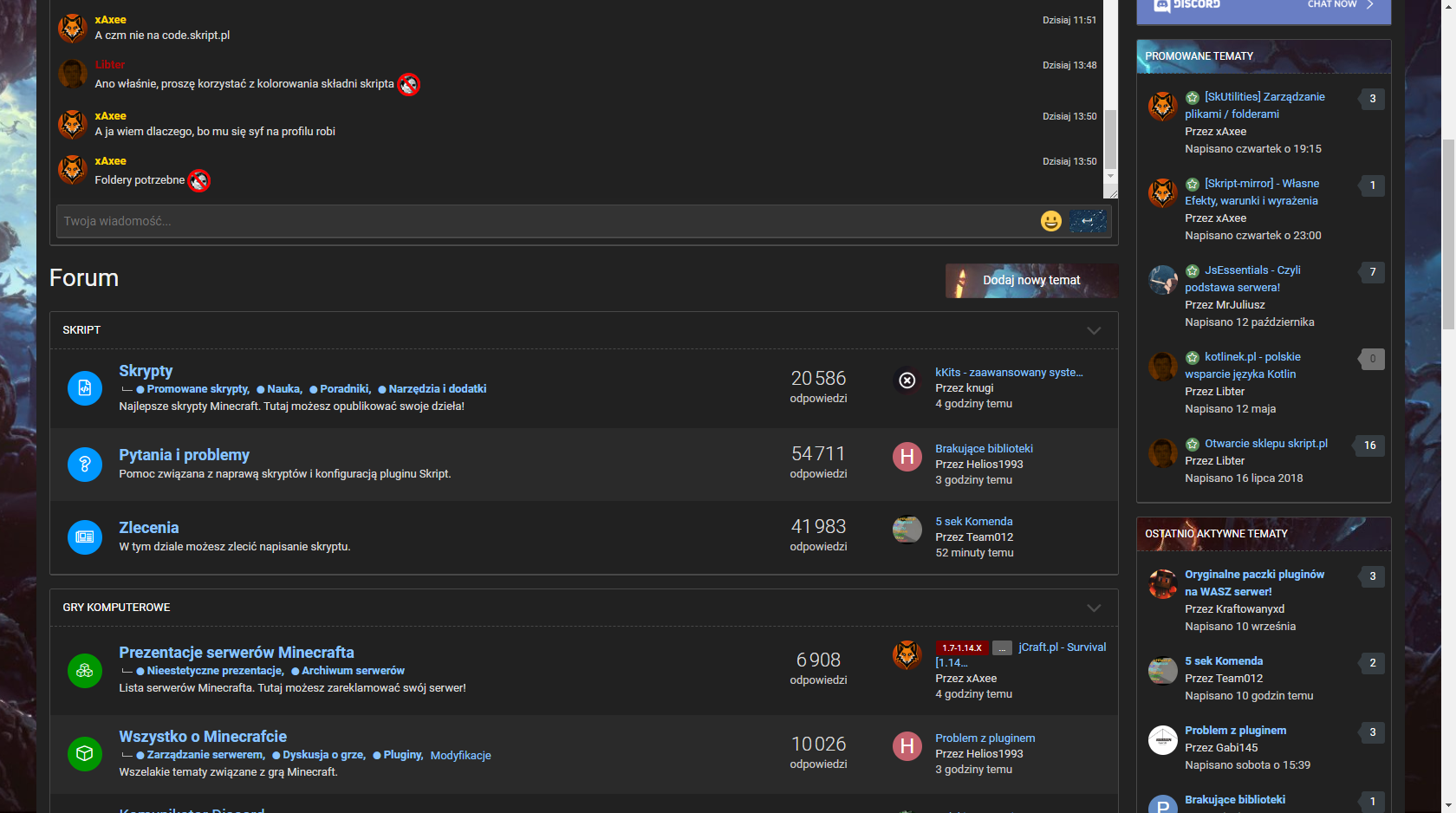This screenshot has width=1456, height=813.
Task: View knugi's avatar beside kKits topic
Action: 907,380
